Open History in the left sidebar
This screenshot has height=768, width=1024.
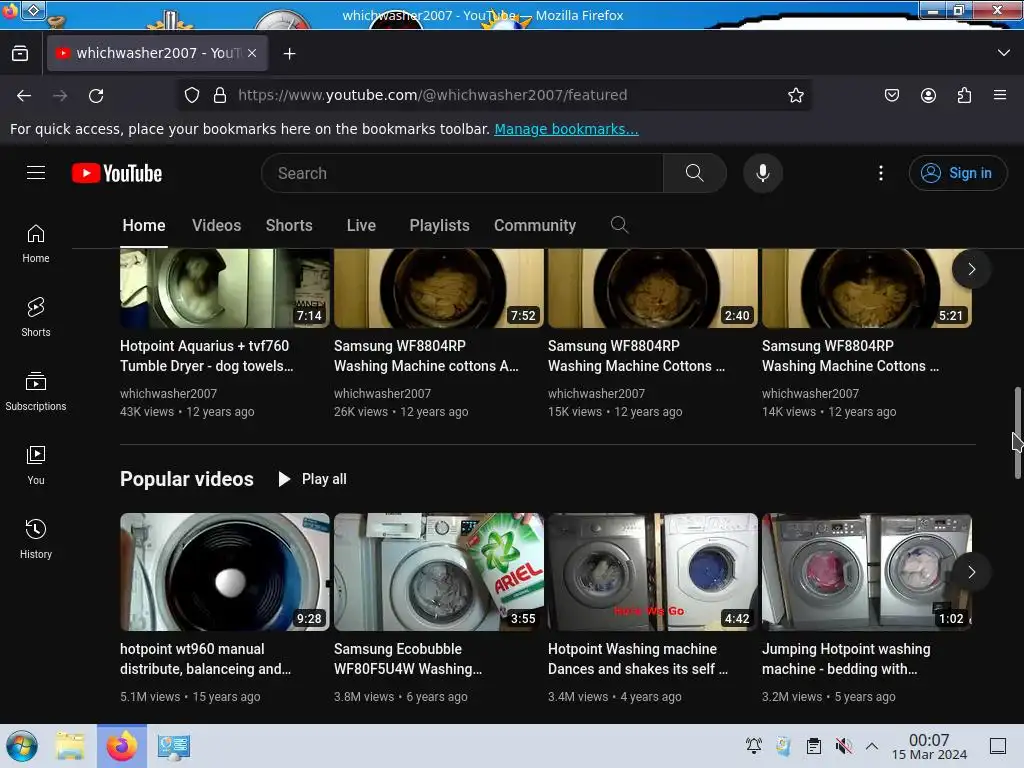[x=36, y=539]
